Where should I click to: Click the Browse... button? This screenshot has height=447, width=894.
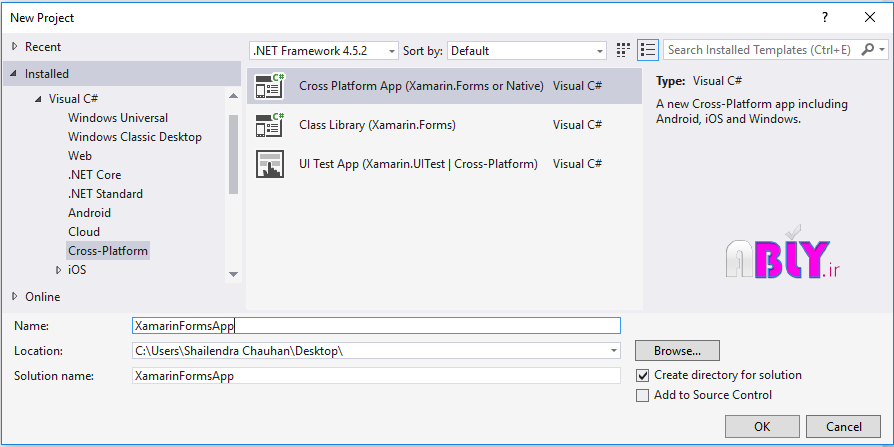(677, 351)
